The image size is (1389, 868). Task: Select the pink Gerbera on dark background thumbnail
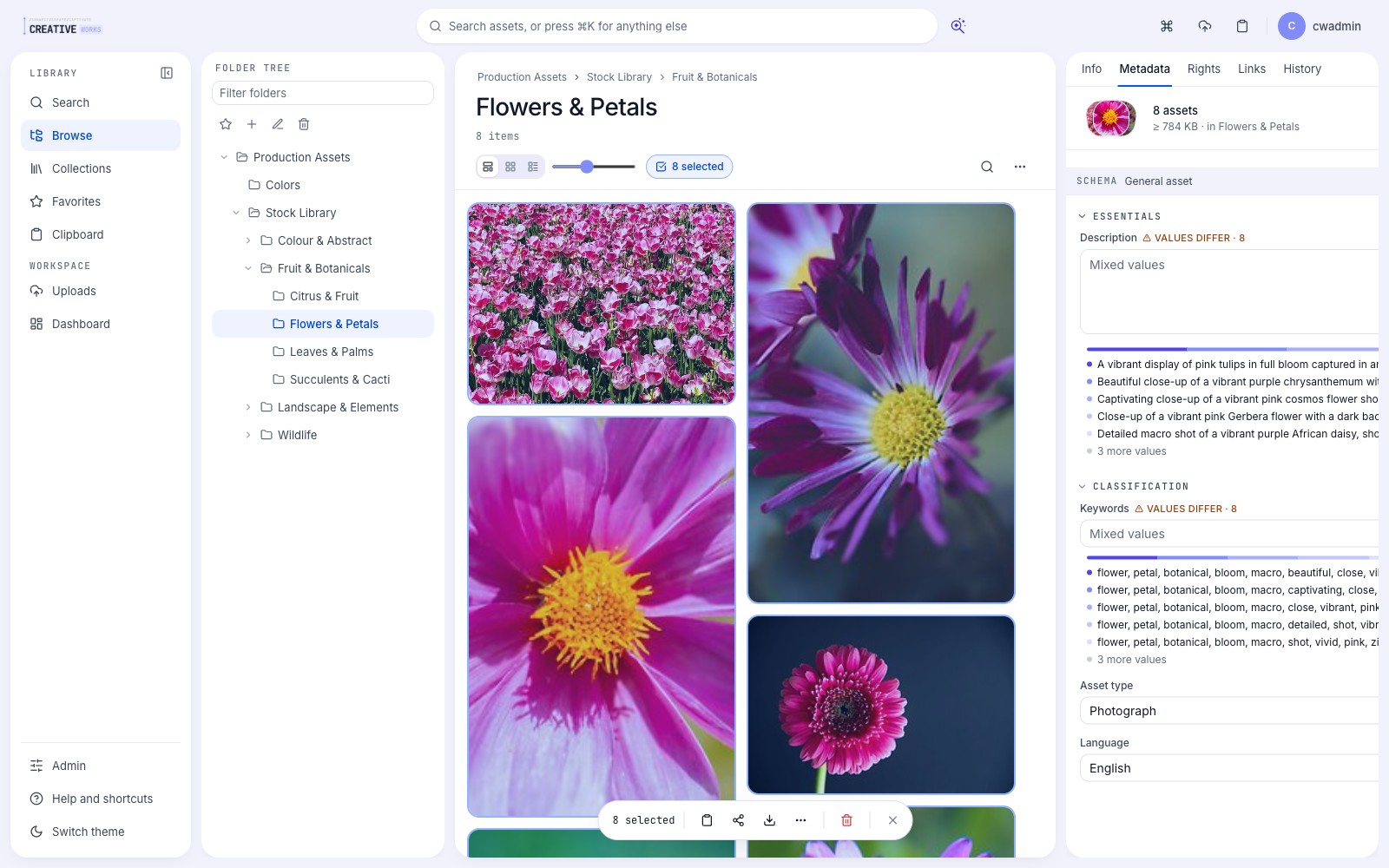(881, 705)
